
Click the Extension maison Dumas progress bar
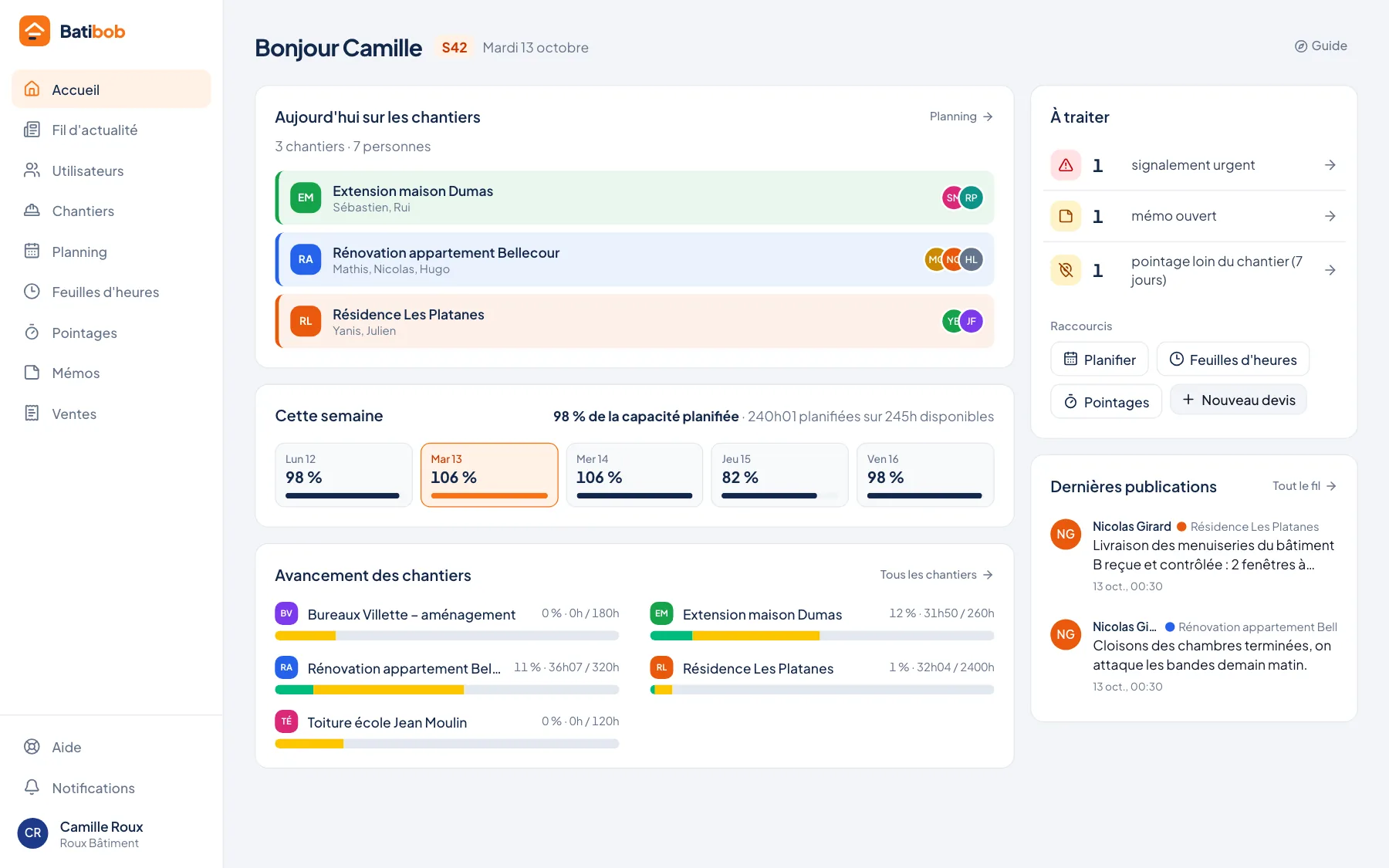[x=823, y=636]
